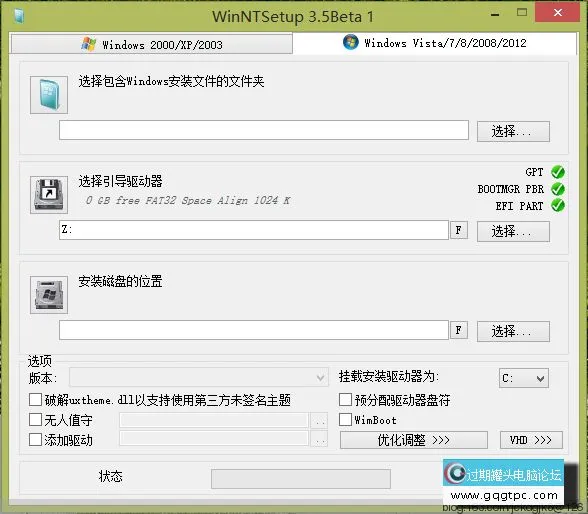Click 选择 button for boot drive
588x514 pixels.
coord(513,231)
